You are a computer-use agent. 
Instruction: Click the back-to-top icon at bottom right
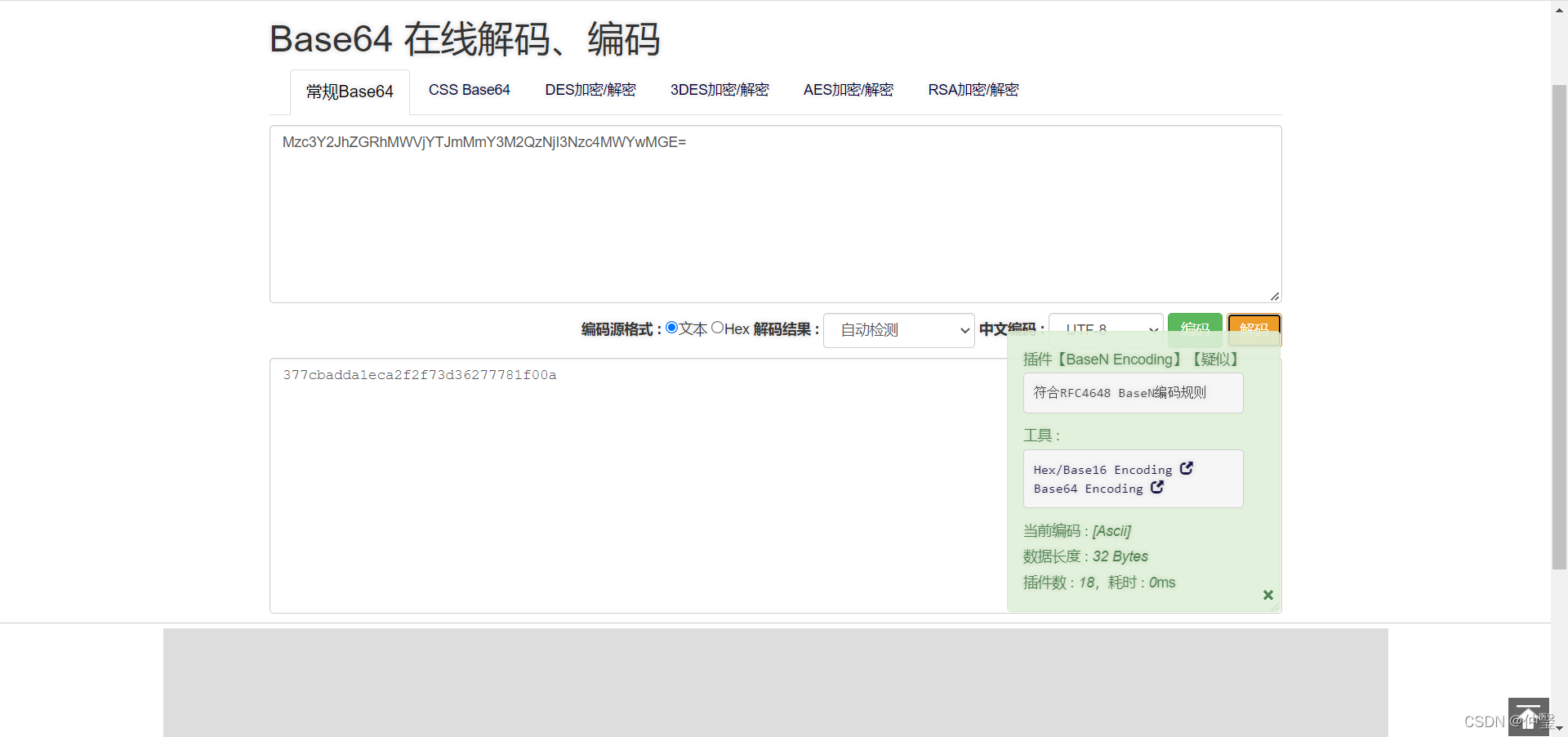point(1527,712)
